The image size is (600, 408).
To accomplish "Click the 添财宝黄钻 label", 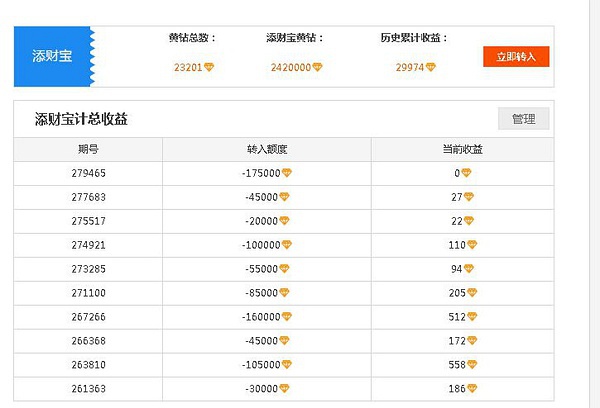I will click(x=295, y=38).
